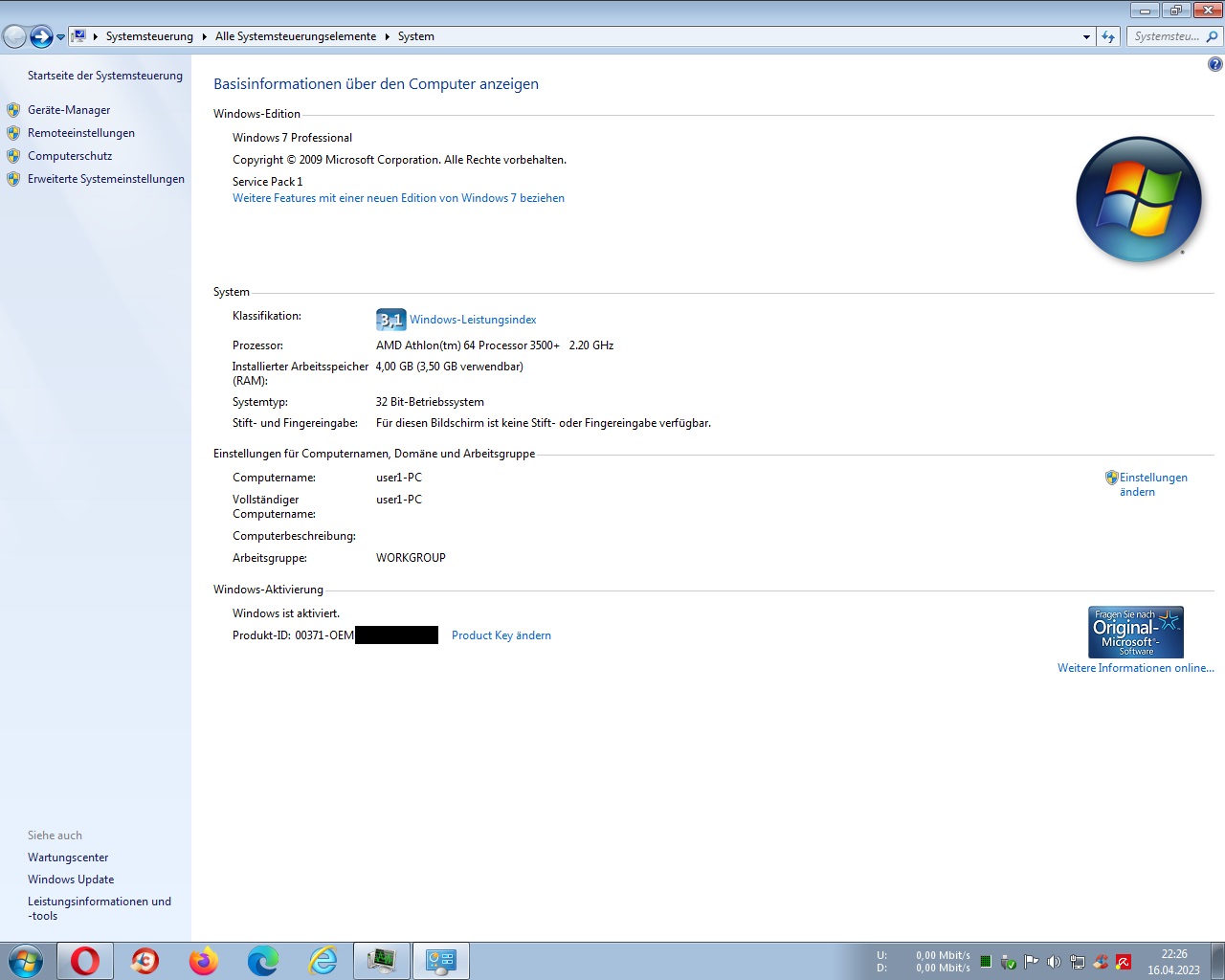Click the refresh button beside address bar
This screenshot has height=980, width=1225.
1108,36
